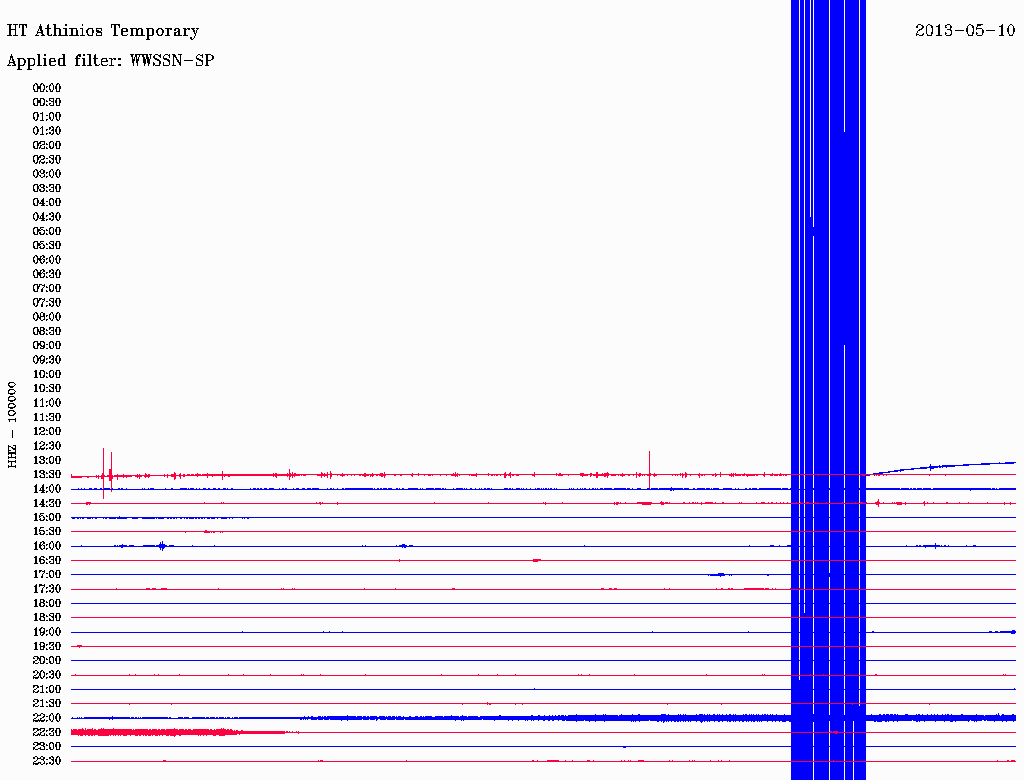Click the 22:00 time label

click(47, 718)
